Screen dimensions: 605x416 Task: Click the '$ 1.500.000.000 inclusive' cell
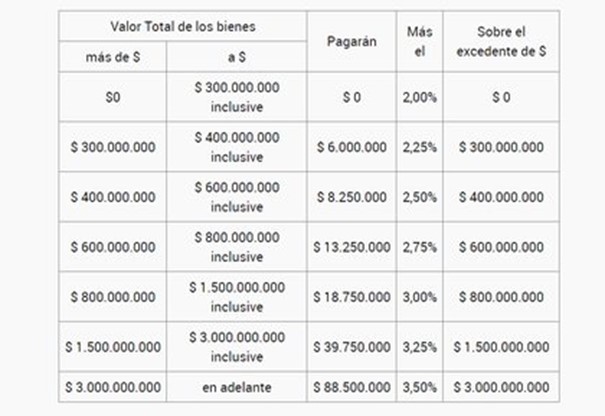[x=237, y=297]
